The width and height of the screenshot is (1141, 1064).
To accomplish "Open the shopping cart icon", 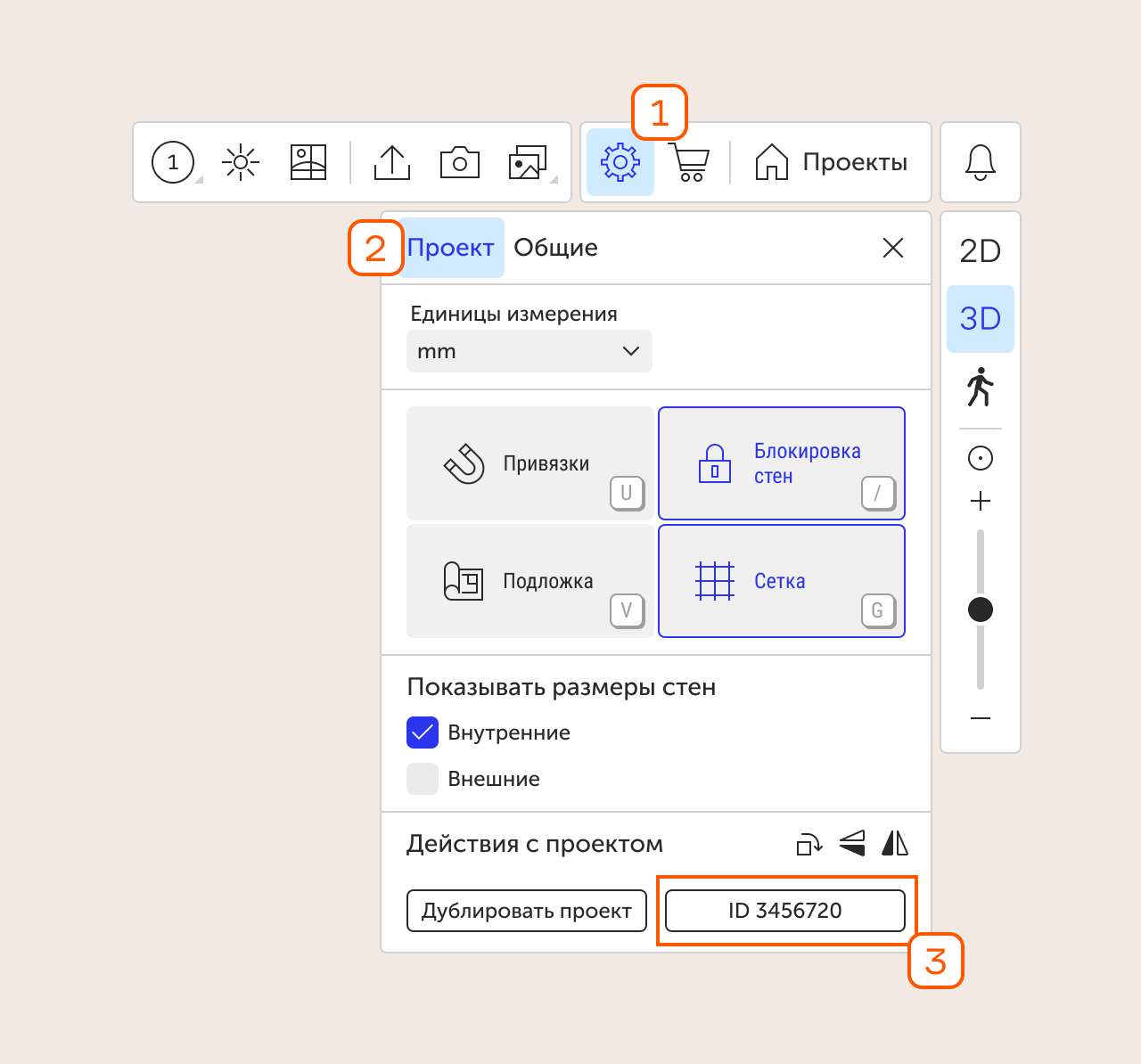I will 690,163.
